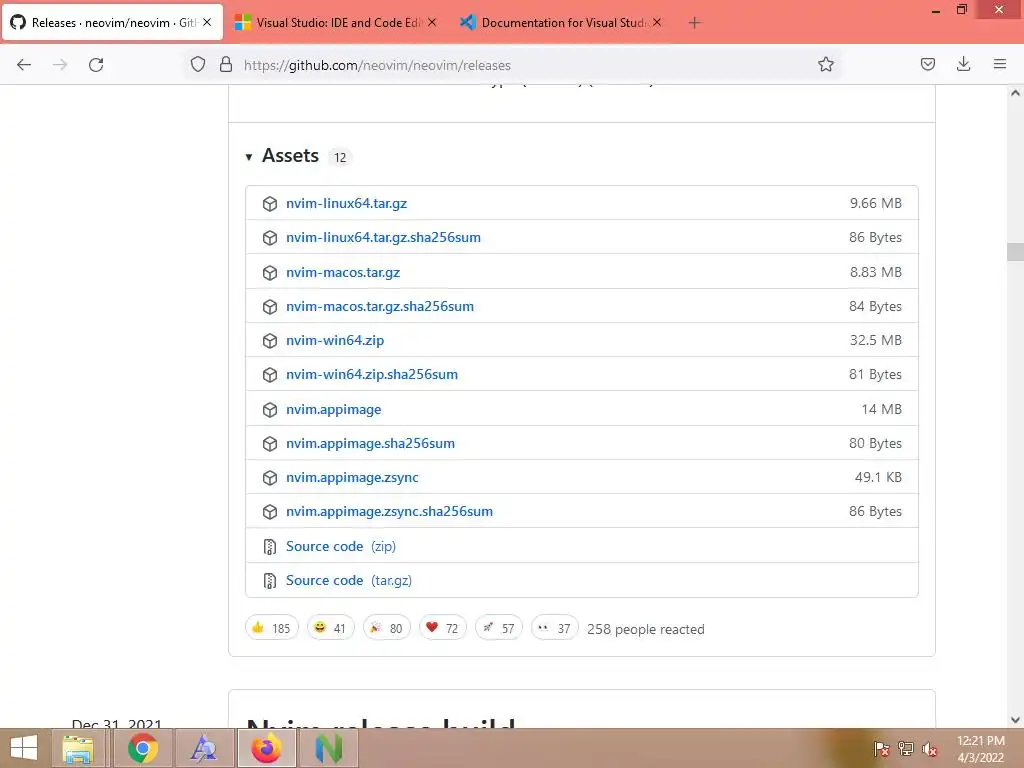Click heart reaction with 72

click(443, 628)
